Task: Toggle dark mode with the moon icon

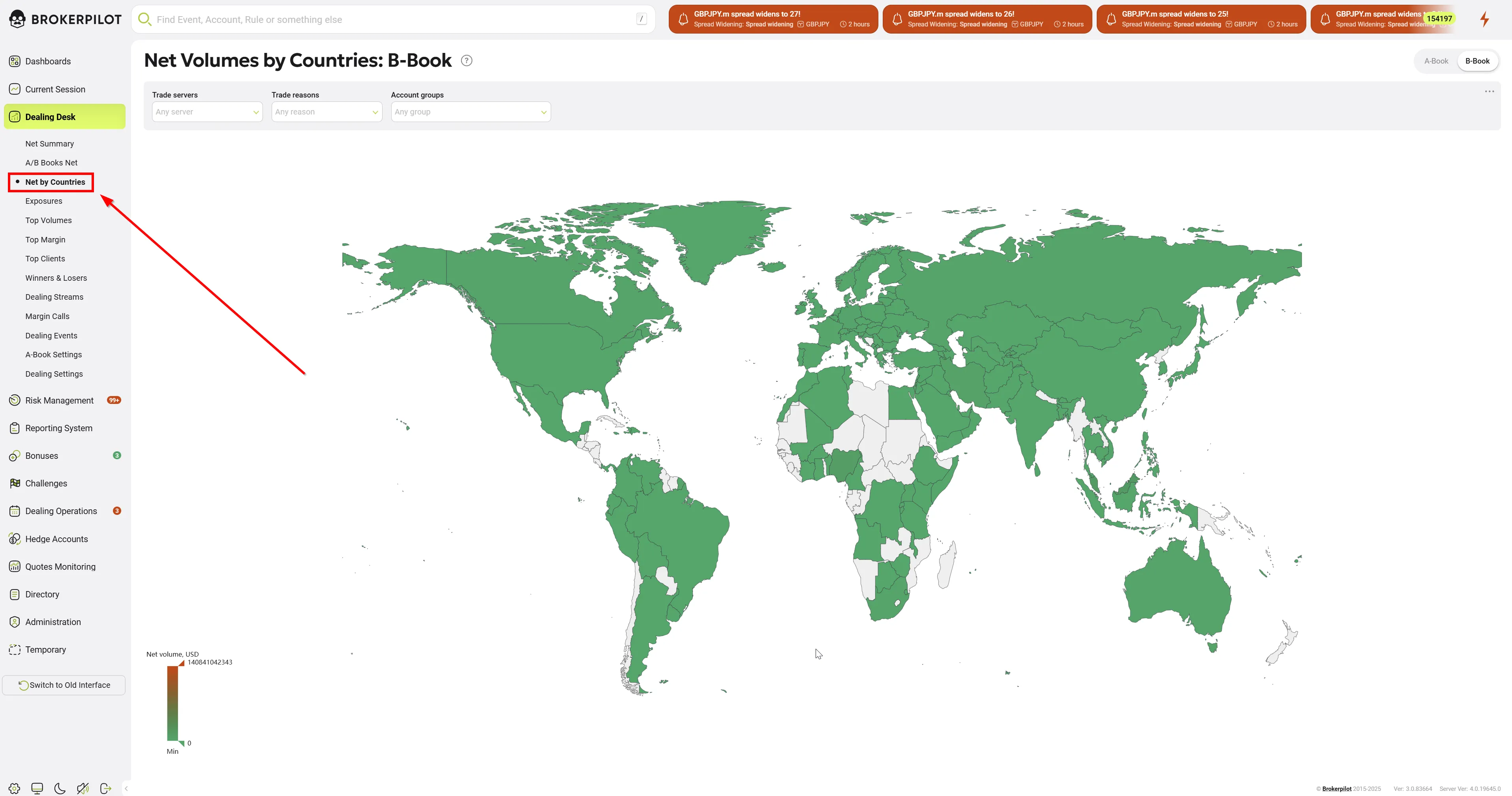Action: (60, 788)
